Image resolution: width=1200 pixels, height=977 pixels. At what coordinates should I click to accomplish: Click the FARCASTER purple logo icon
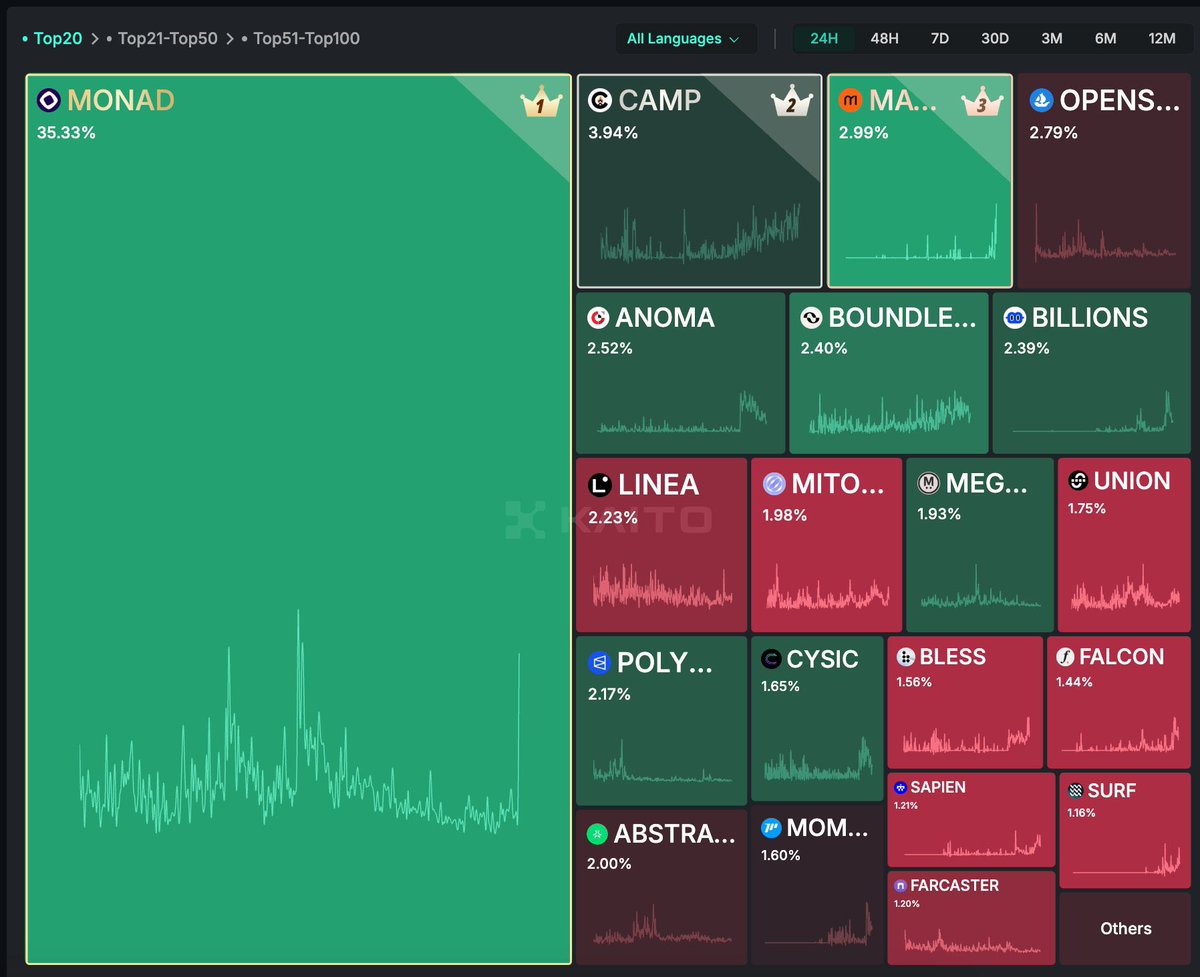900,886
